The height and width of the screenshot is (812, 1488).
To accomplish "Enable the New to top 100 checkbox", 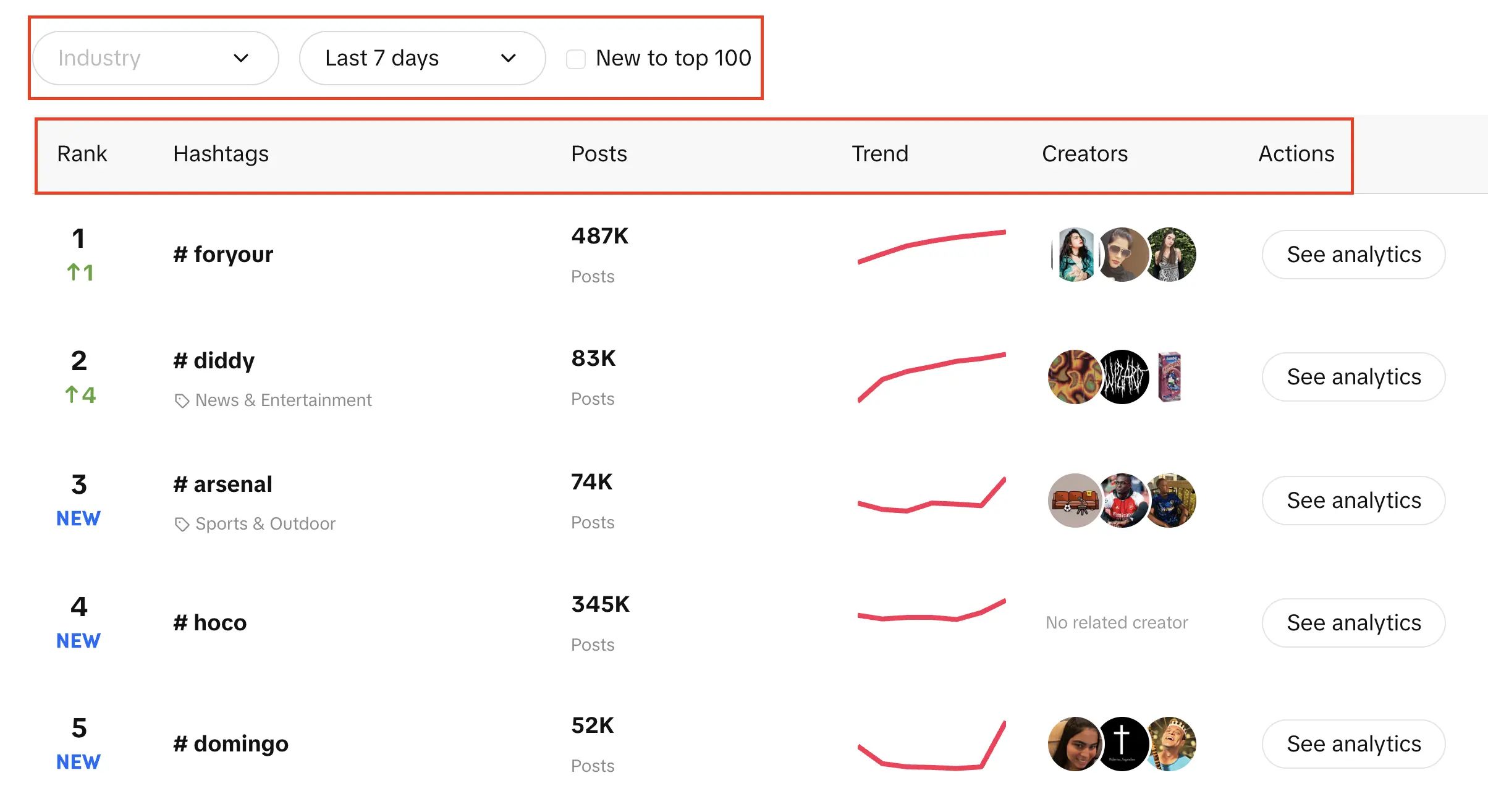I will pyautogui.click(x=575, y=59).
